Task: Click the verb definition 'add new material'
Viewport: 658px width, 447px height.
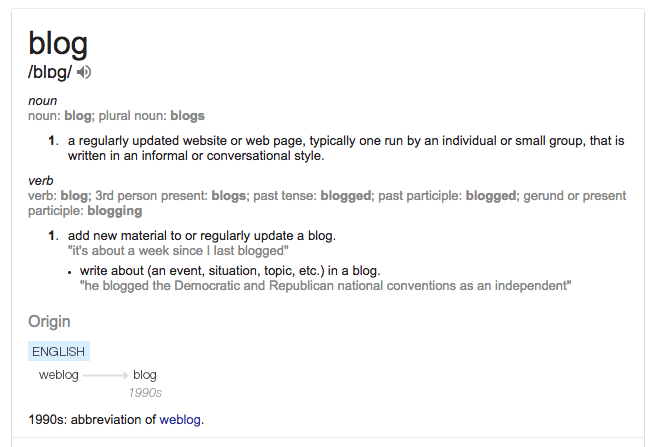Action: [x=201, y=236]
